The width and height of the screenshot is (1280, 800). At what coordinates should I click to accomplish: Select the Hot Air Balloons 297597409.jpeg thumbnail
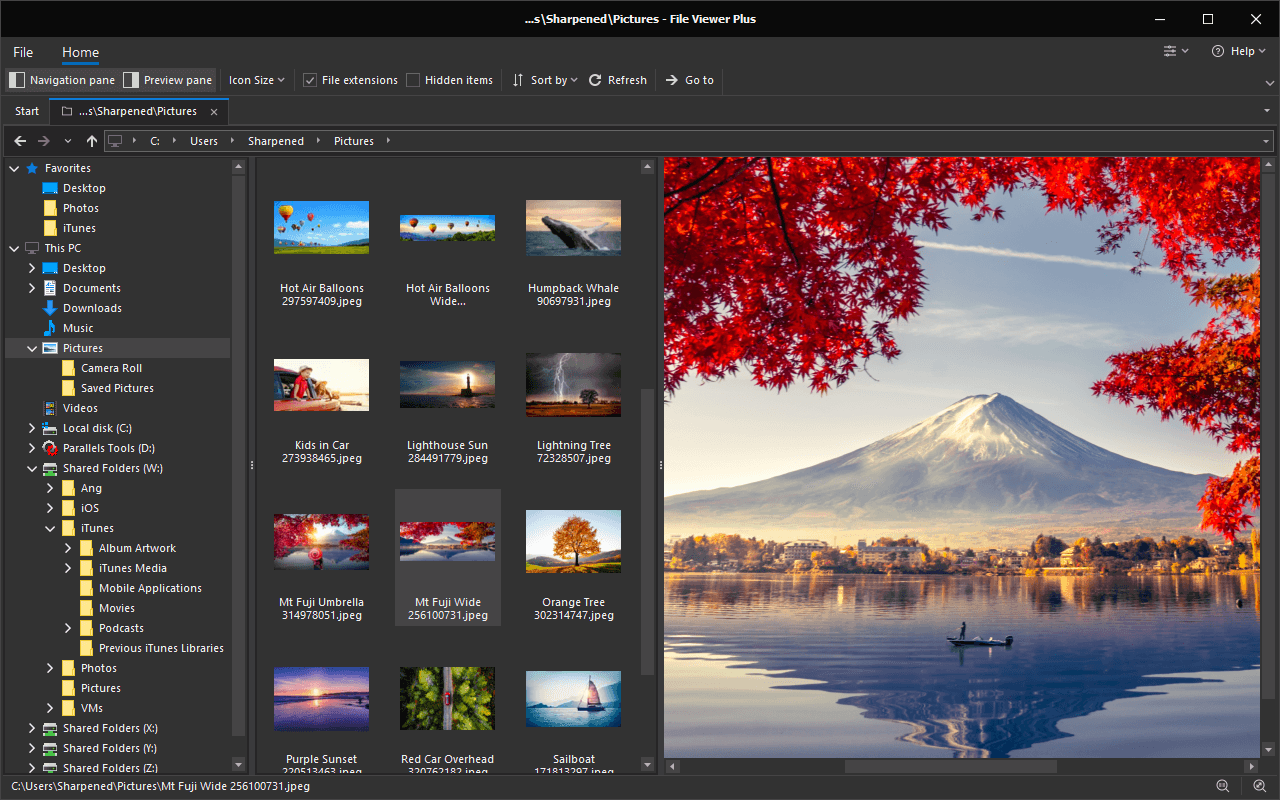322,227
